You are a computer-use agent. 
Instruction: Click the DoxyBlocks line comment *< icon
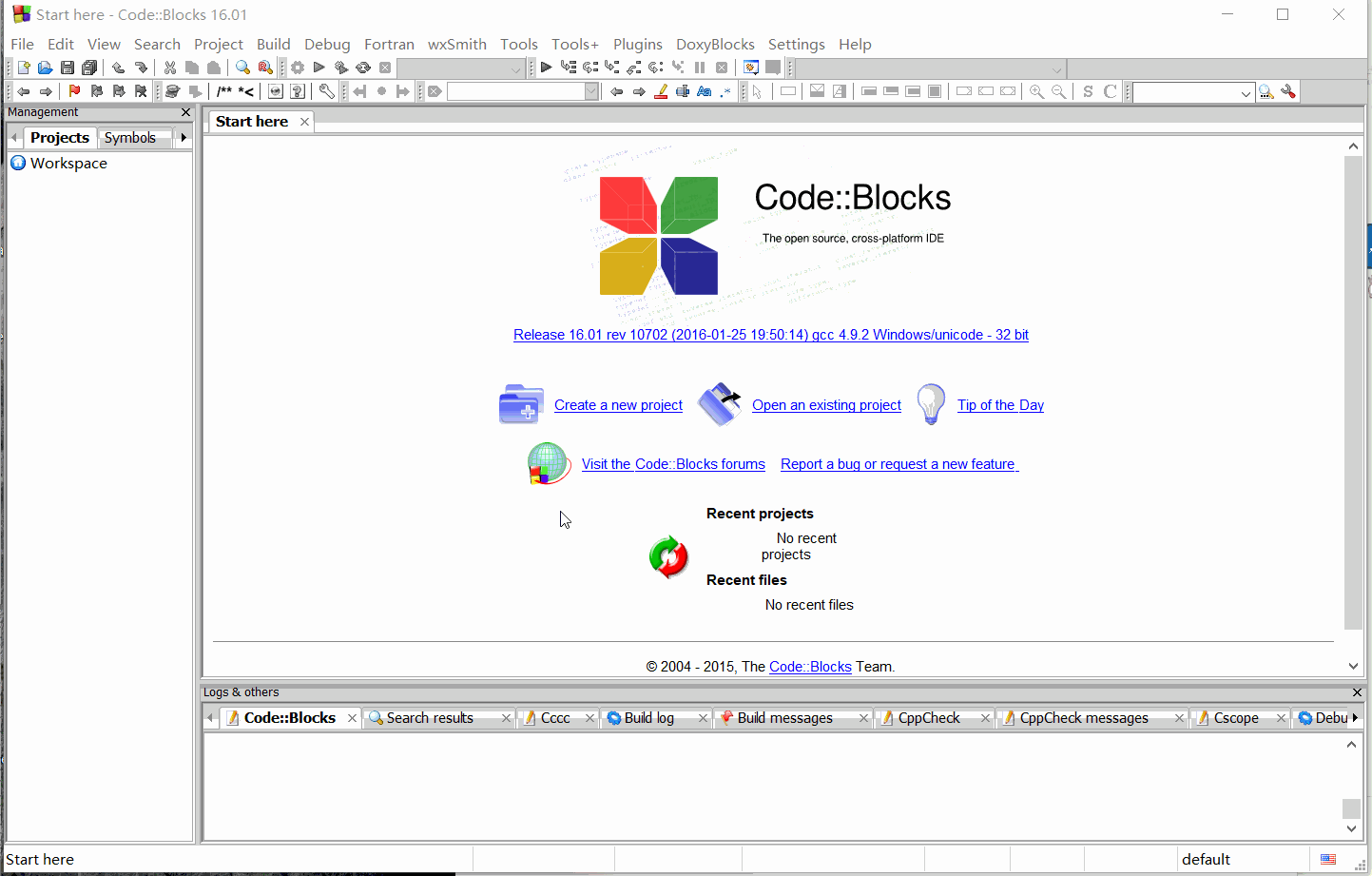pos(246,91)
